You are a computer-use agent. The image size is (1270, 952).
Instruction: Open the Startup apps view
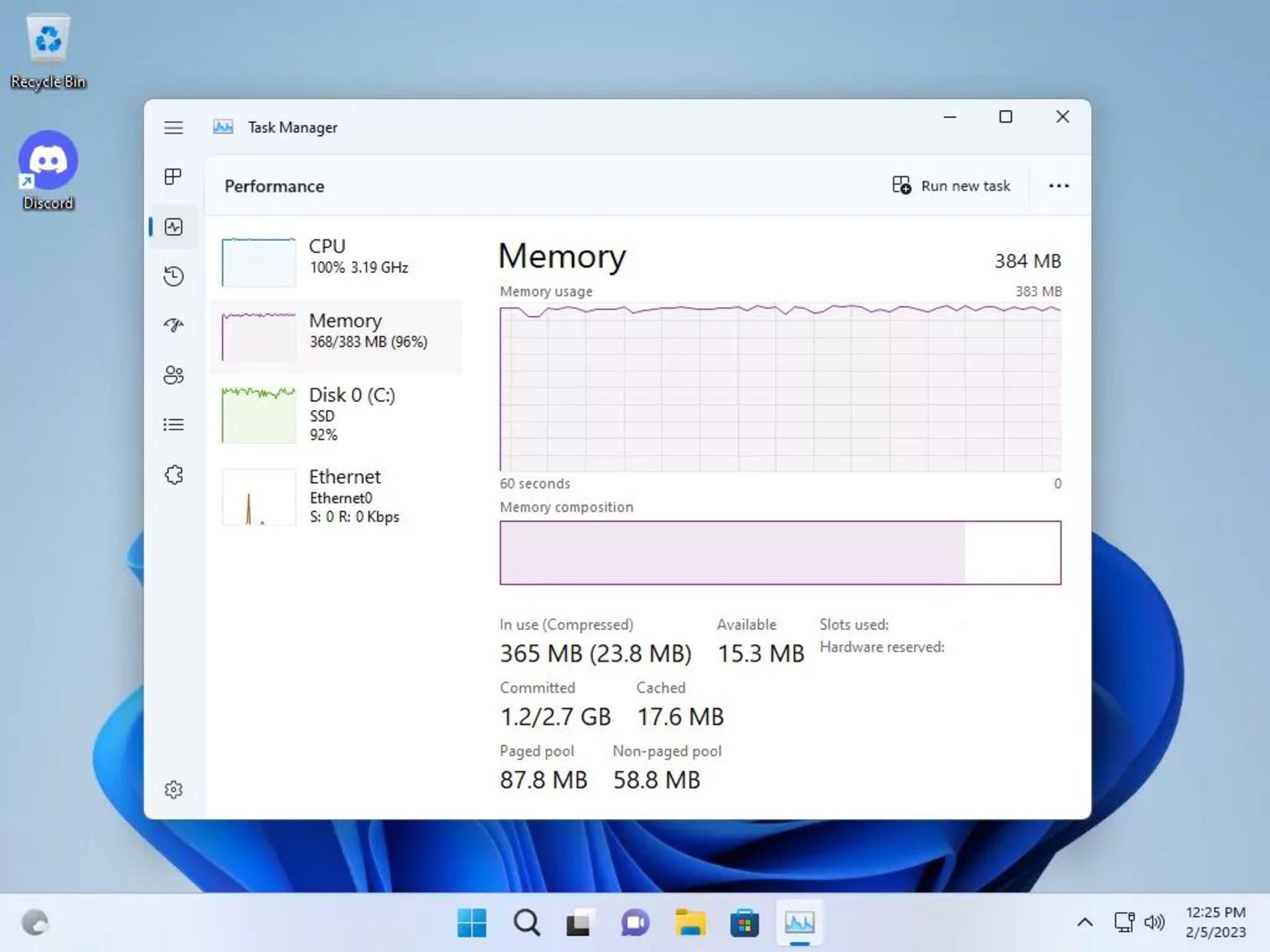click(174, 325)
